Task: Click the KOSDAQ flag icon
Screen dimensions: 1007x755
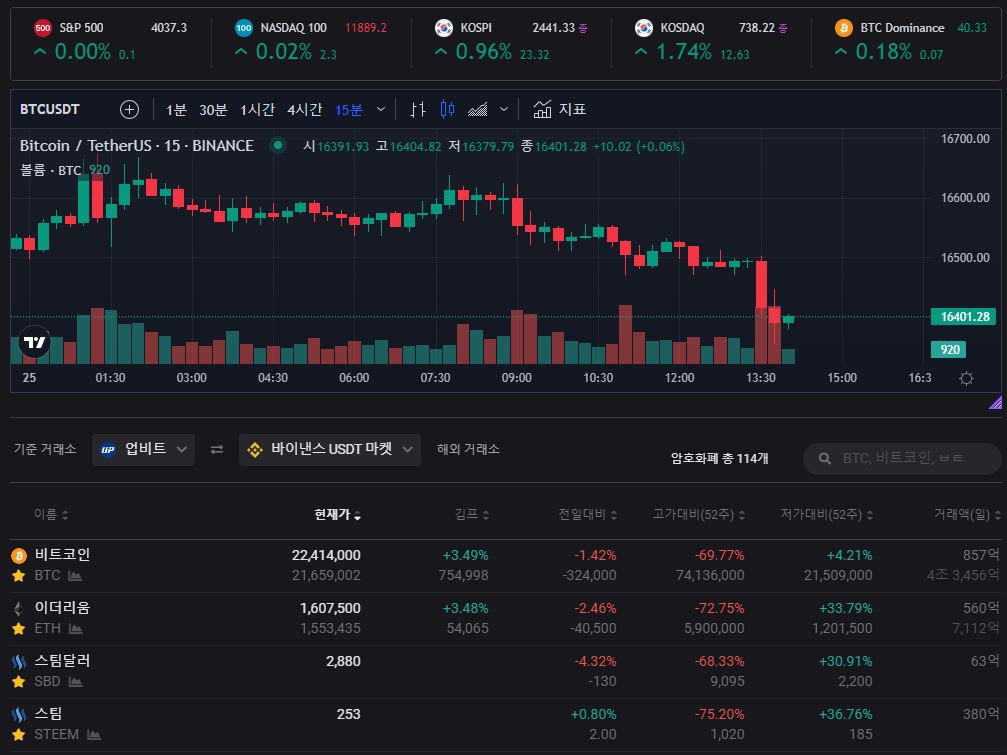Action: pos(644,28)
